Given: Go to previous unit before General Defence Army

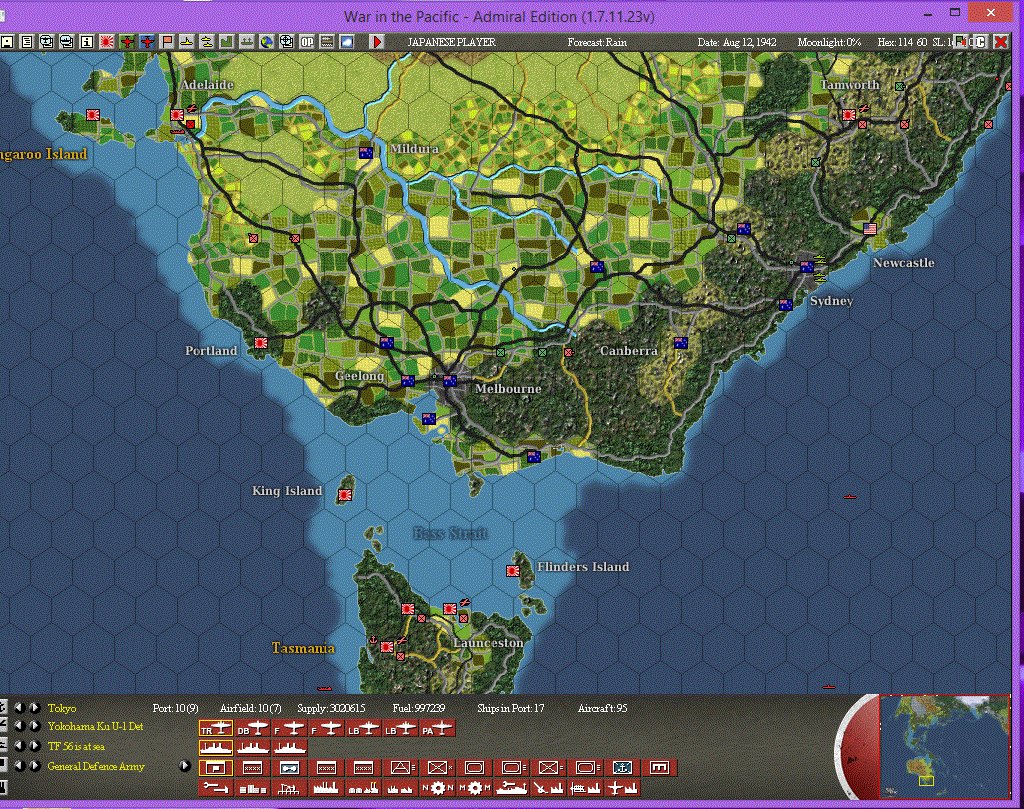Looking at the screenshot, I should 20,766.
